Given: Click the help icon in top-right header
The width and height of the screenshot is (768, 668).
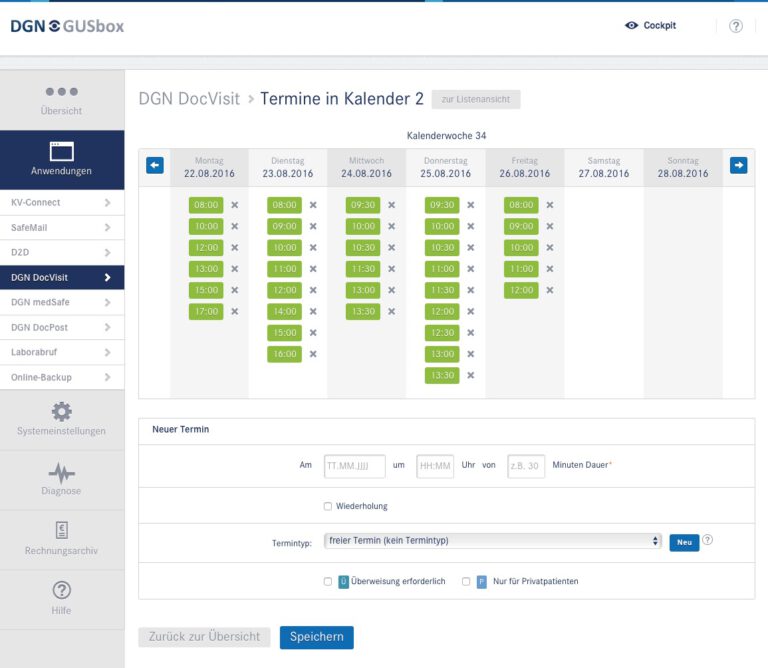Looking at the screenshot, I should pos(736,26).
